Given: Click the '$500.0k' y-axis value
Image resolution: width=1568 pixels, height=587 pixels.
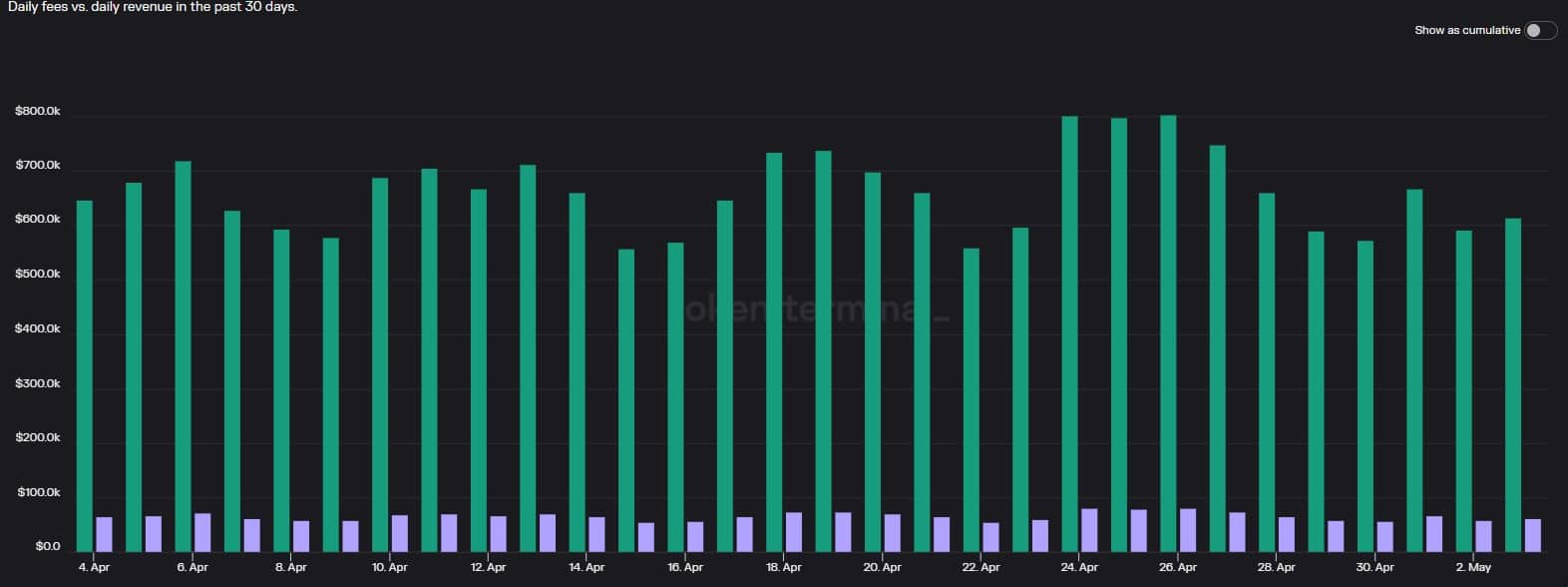Looking at the screenshot, I should pyautogui.click(x=38, y=274).
